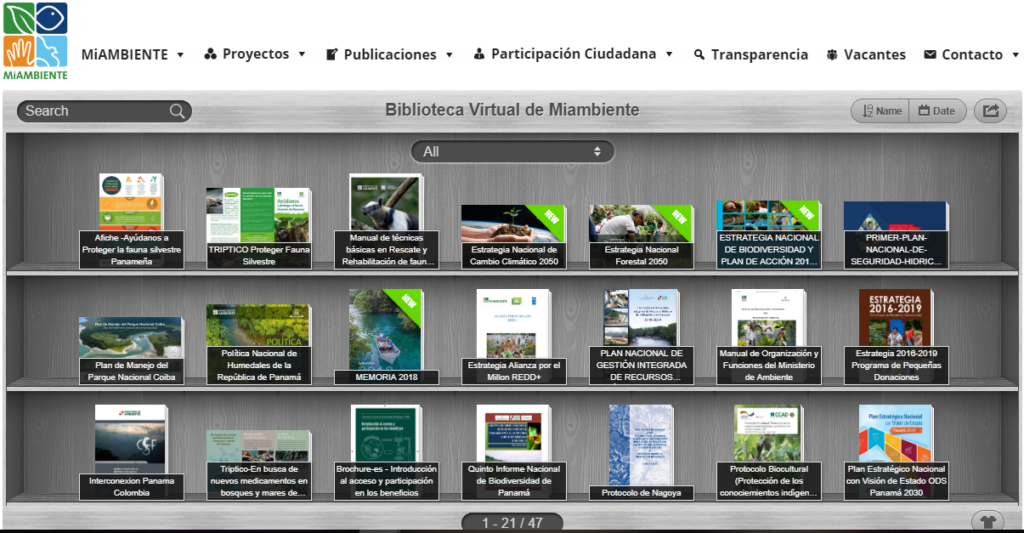Click the Biblioteca Virtual de Miambiente title
1024x533 pixels.
pyautogui.click(x=512, y=110)
